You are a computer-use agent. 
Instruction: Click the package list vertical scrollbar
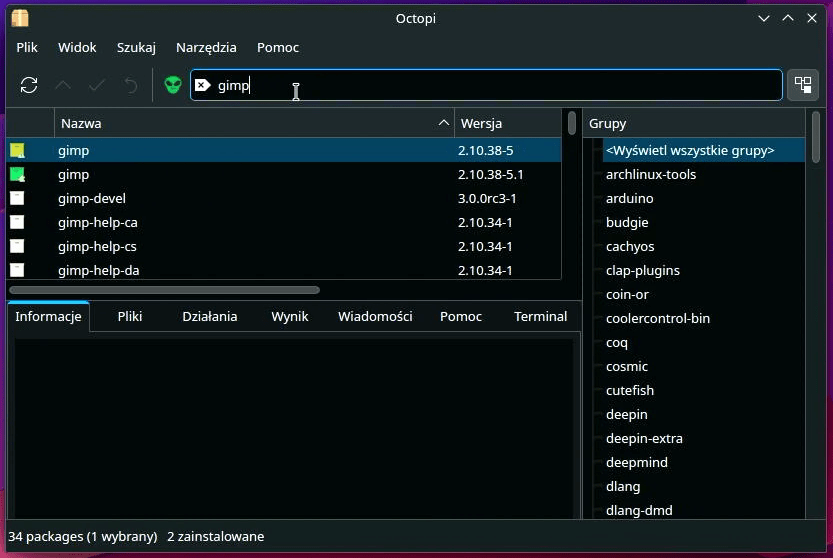coord(572,123)
